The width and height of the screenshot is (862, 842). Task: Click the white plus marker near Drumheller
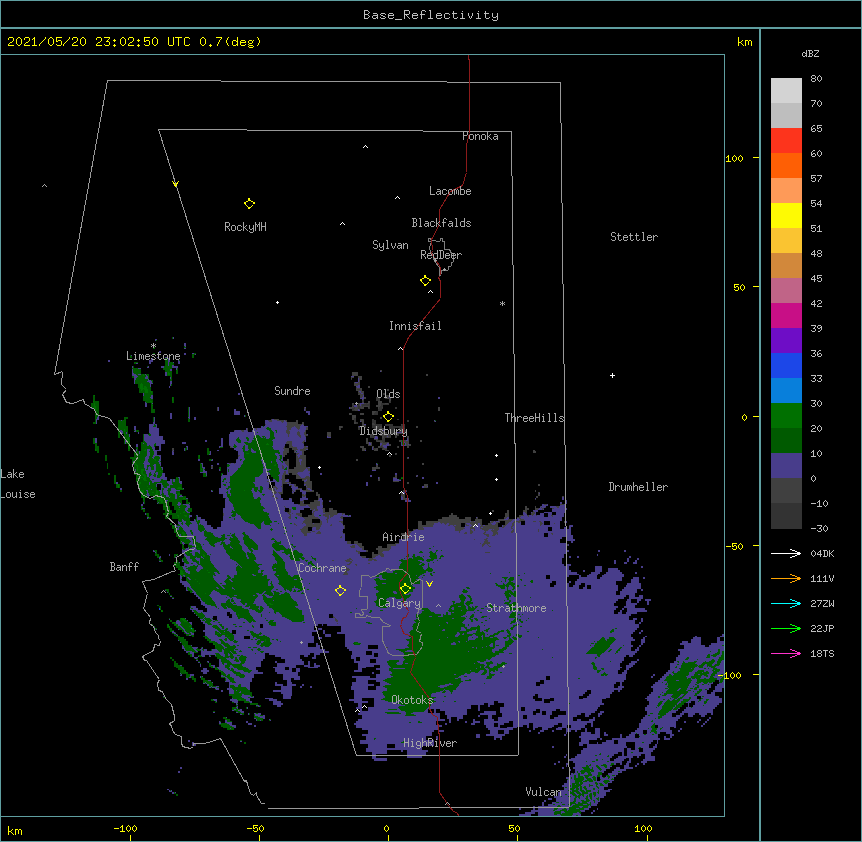(x=612, y=375)
